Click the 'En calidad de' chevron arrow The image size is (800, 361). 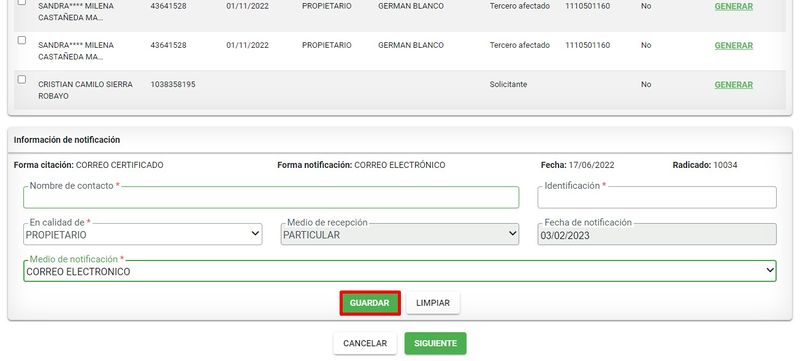pos(255,234)
